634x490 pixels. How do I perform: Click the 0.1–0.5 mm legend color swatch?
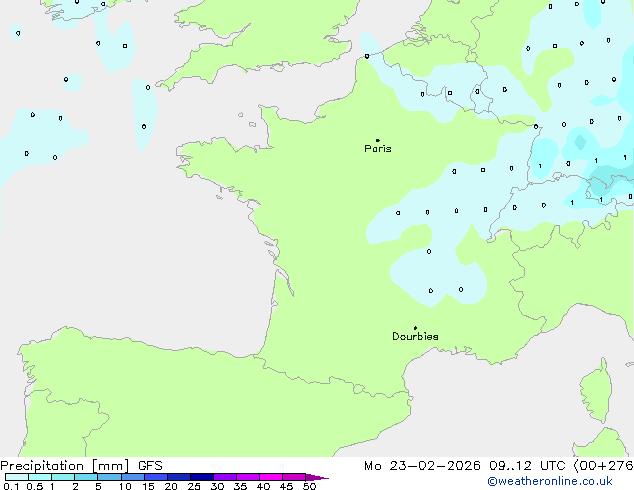click(x=17, y=477)
